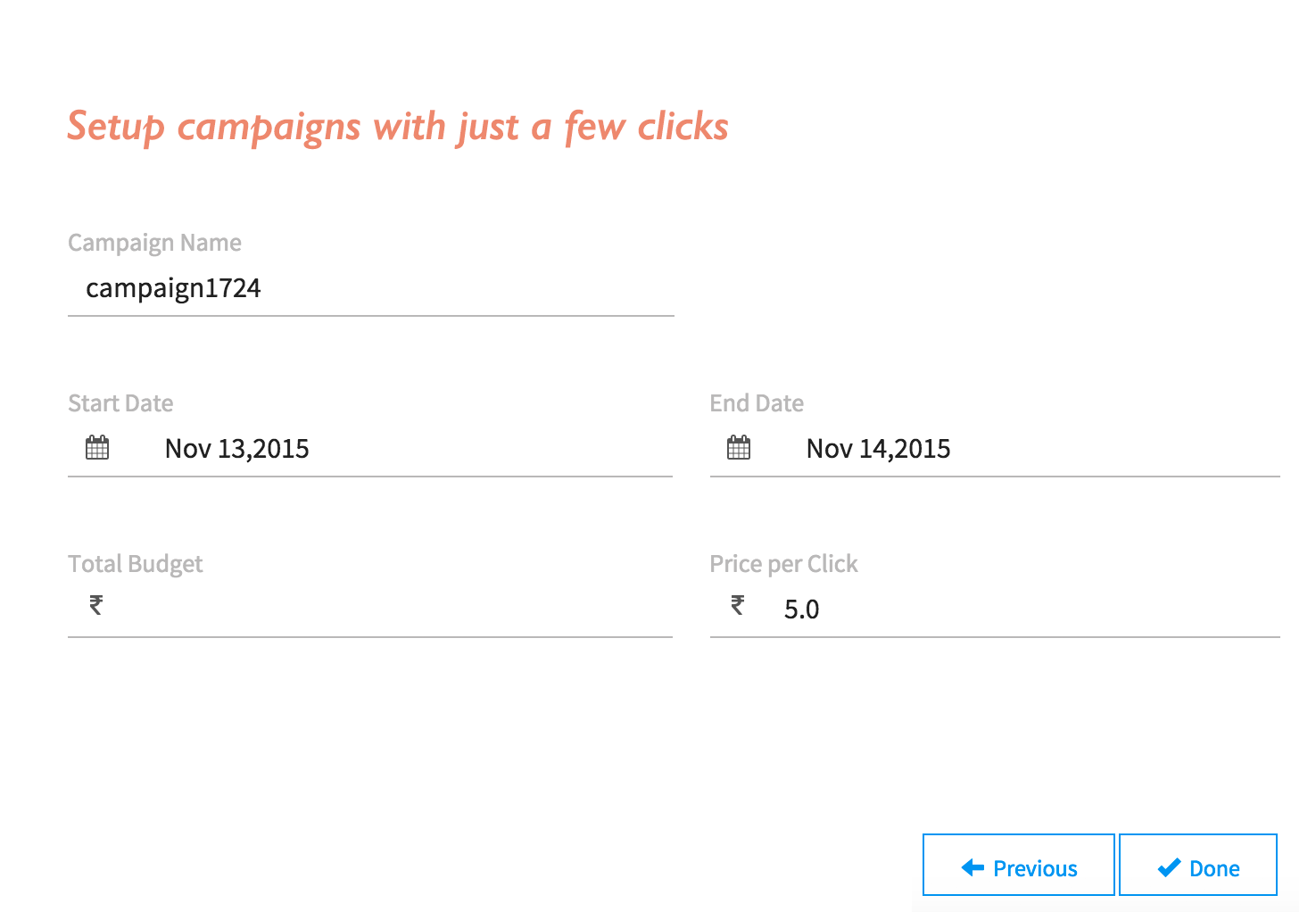This screenshot has width=1316, height=912.
Task: Click the rupee symbol in Total Budget
Action: [96, 606]
